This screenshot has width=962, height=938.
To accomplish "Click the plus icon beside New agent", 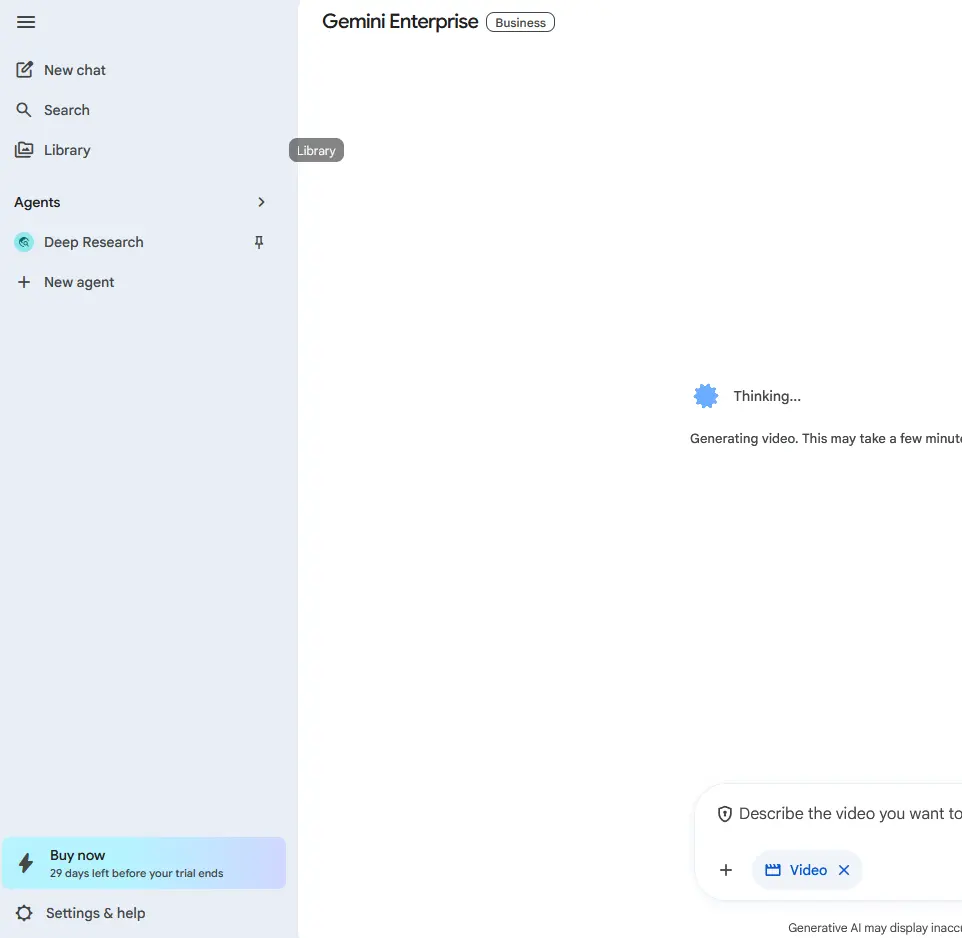I will coord(24,282).
